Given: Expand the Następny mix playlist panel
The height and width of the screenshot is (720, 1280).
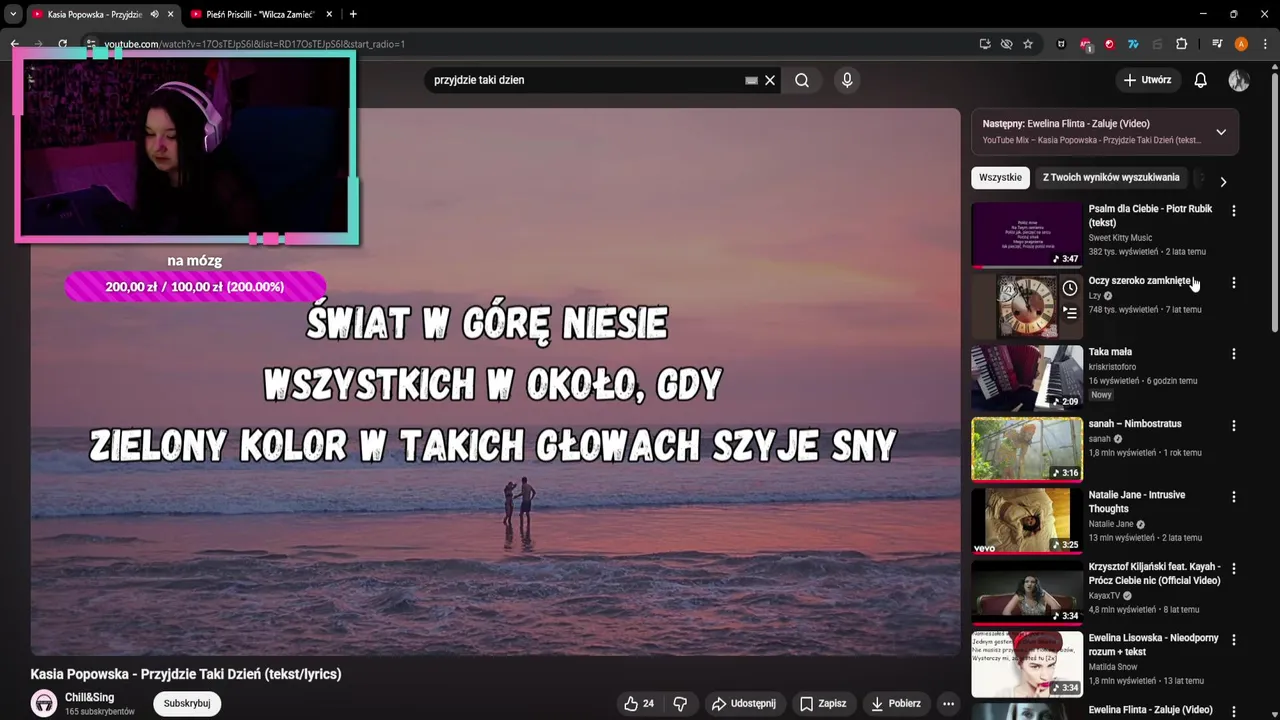Looking at the screenshot, I should tap(1221, 132).
